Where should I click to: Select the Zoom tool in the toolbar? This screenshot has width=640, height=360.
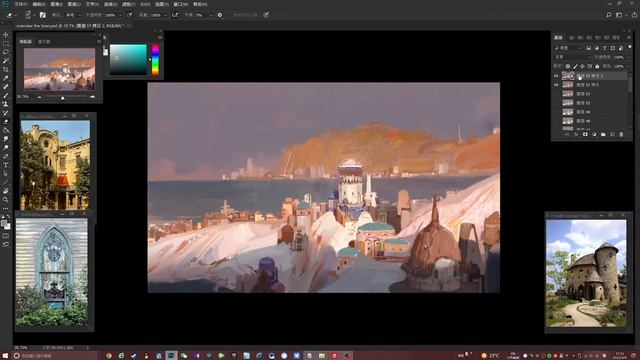point(6,200)
